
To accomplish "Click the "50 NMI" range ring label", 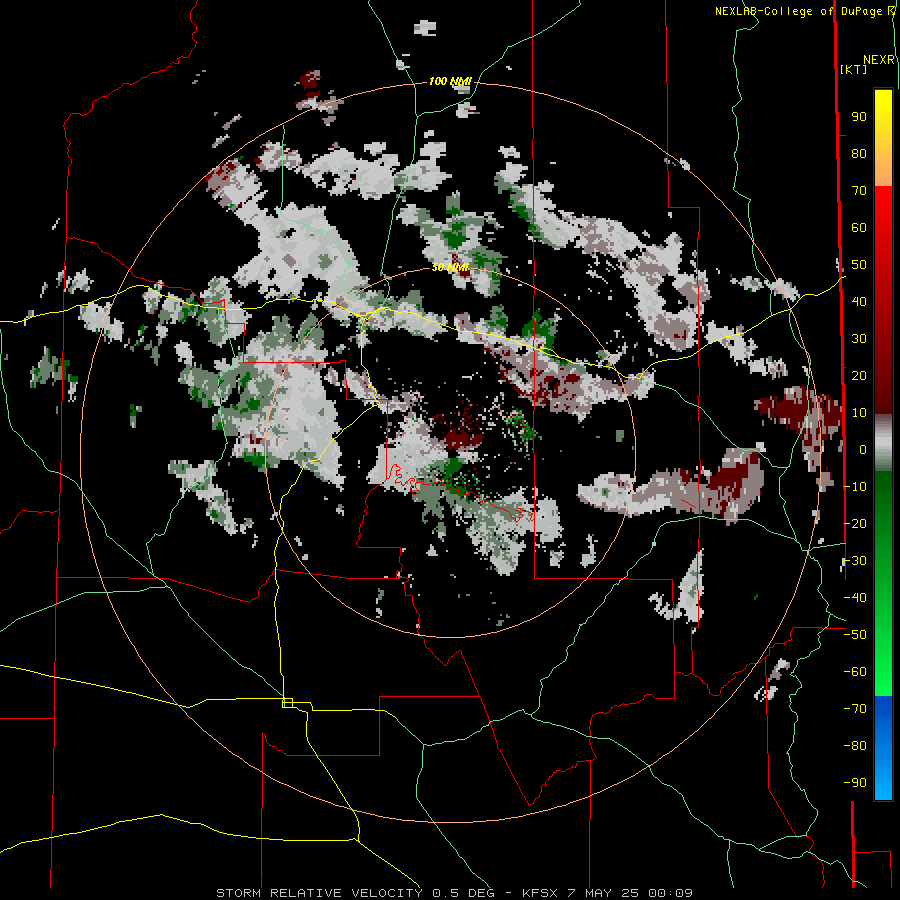I will click(450, 267).
